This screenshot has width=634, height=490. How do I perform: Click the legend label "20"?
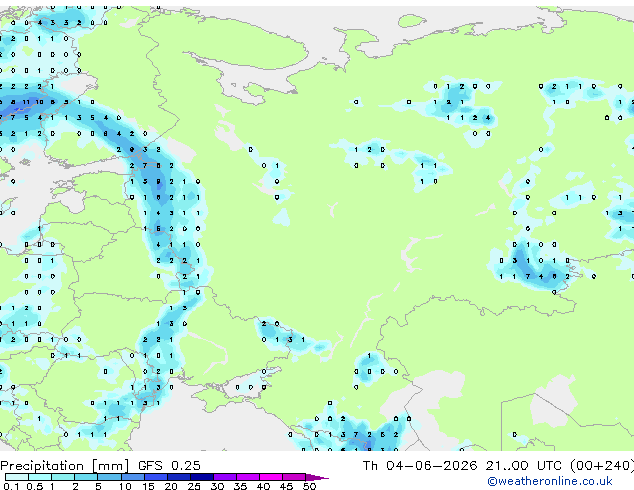point(171,486)
